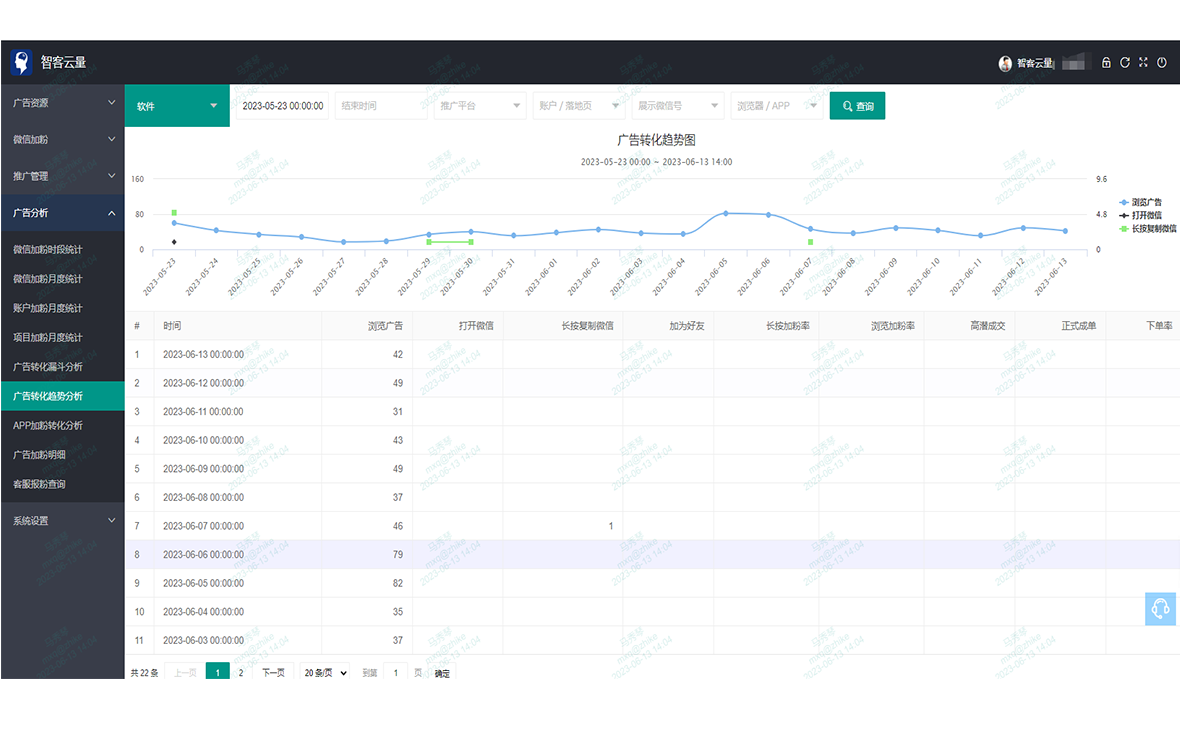Viewport: 1180px width, 729px height.
Task: Open the 20条/页 page size dropdown
Action: 325,673
